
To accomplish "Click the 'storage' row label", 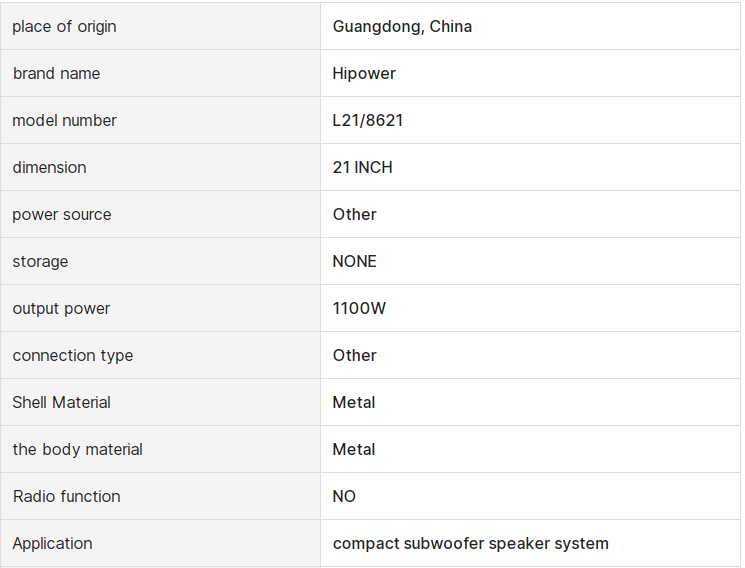I will pos(40,261).
